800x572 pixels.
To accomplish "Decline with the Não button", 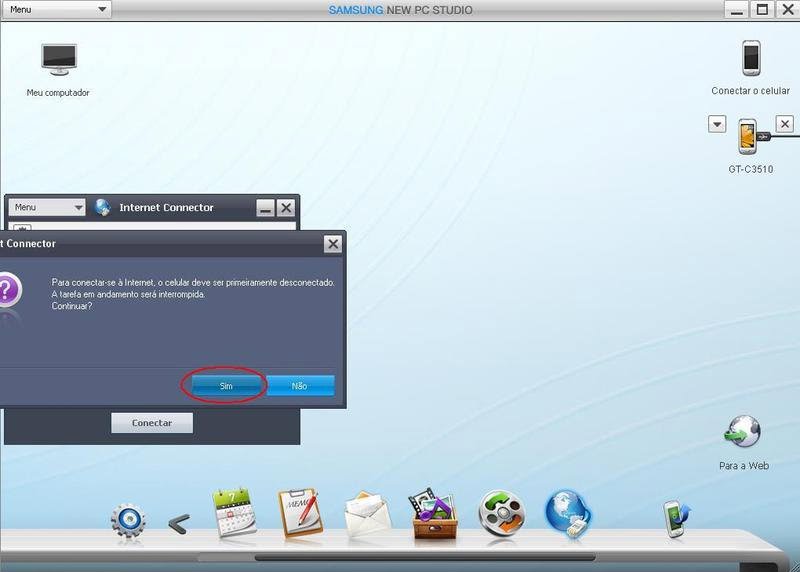I will (x=300, y=386).
